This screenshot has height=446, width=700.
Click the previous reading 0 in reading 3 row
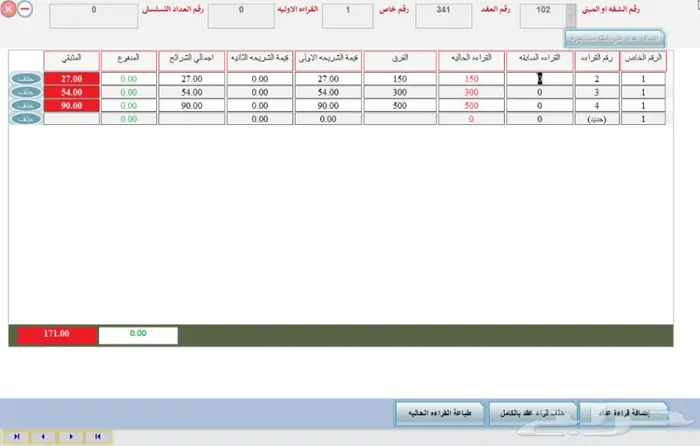point(539,92)
